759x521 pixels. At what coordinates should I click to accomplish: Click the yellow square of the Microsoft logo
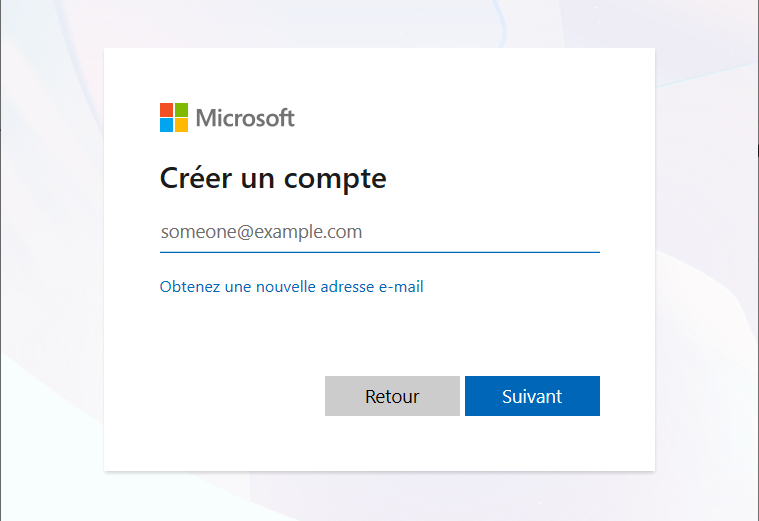tap(181, 125)
